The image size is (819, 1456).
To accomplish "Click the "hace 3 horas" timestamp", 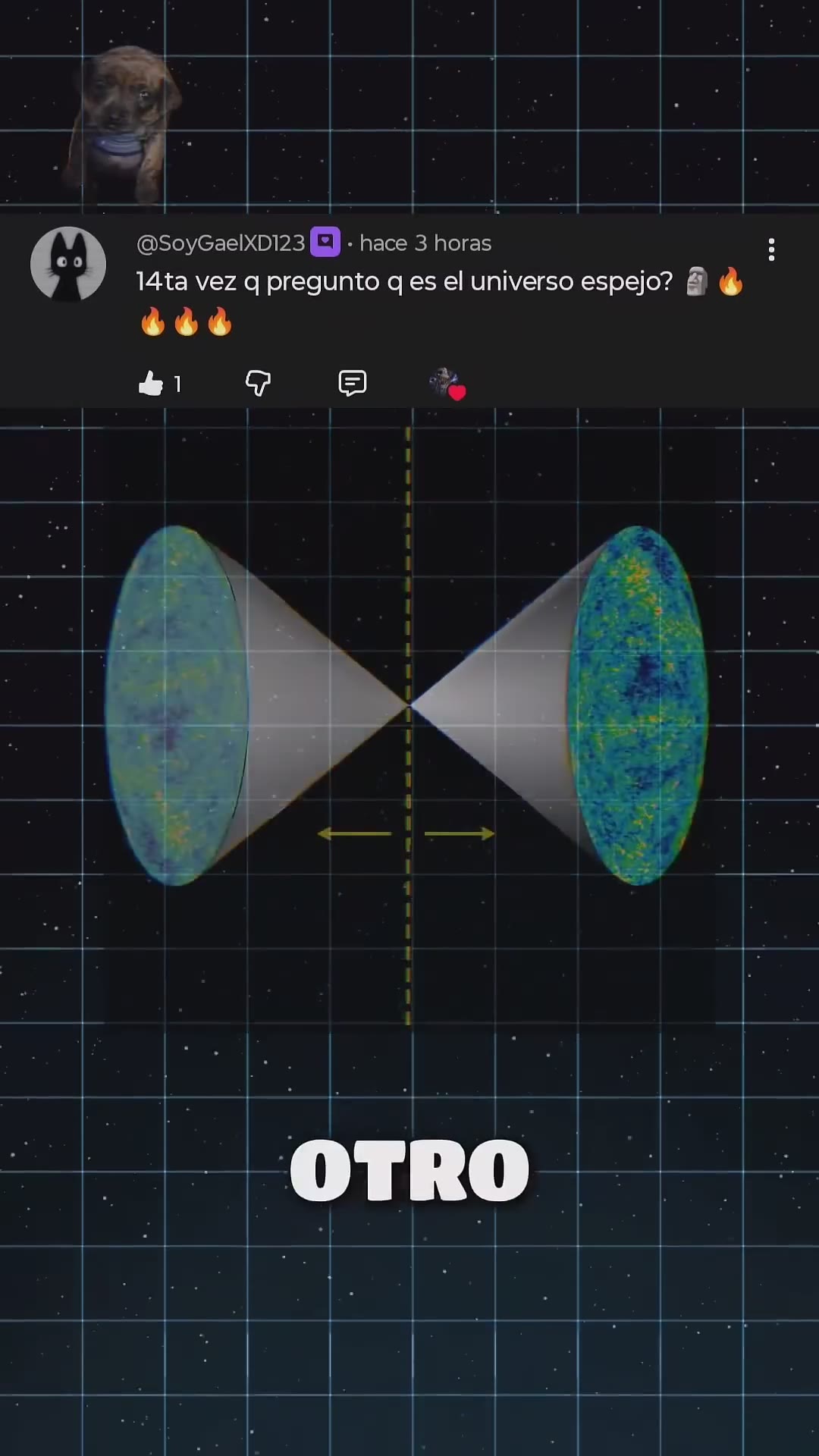I will [425, 243].
